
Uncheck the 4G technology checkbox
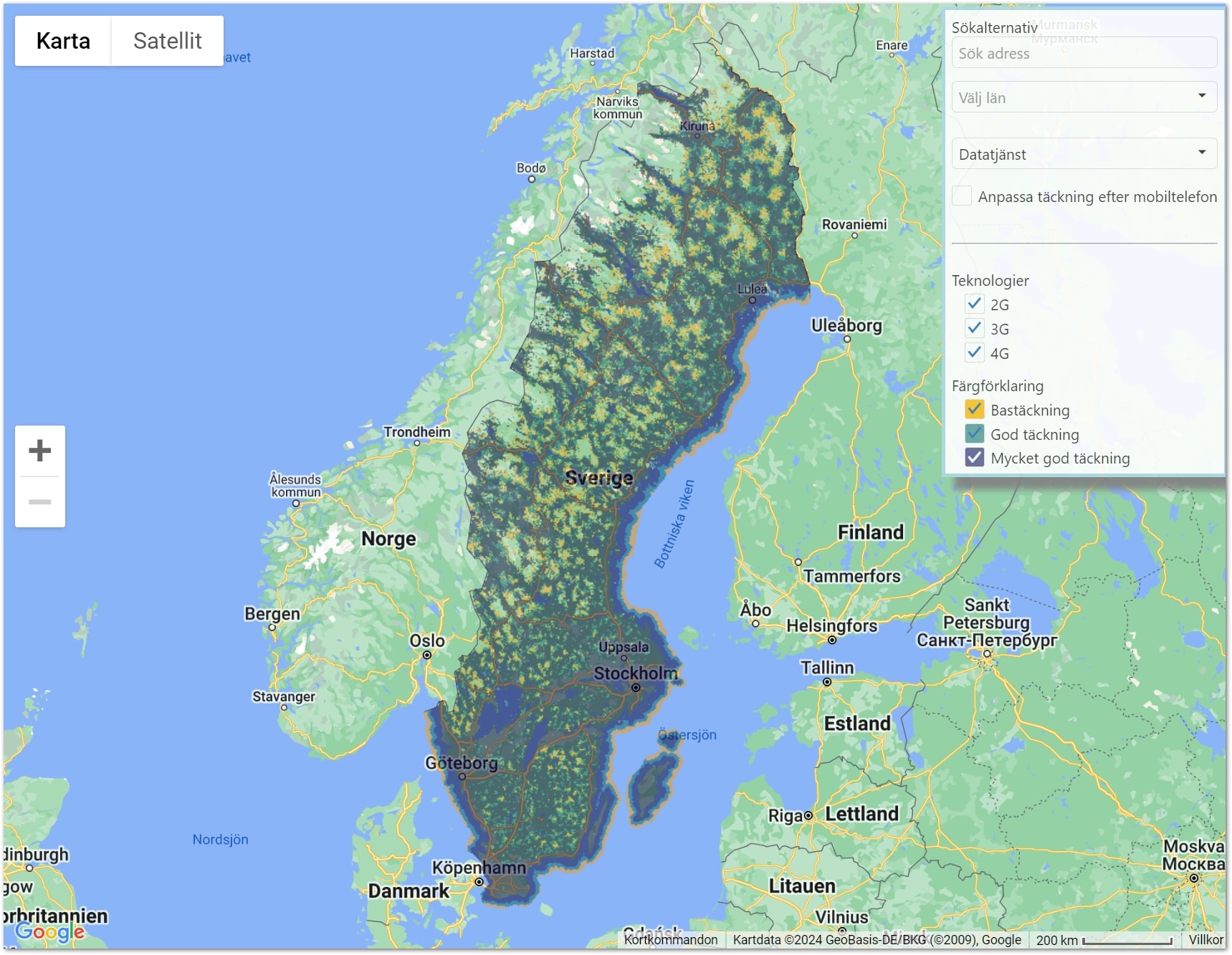pos(974,352)
